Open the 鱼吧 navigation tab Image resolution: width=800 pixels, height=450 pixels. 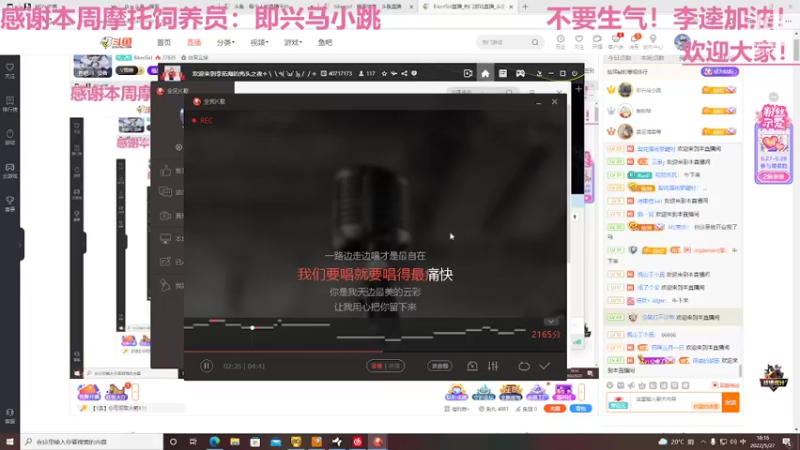[x=325, y=42]
